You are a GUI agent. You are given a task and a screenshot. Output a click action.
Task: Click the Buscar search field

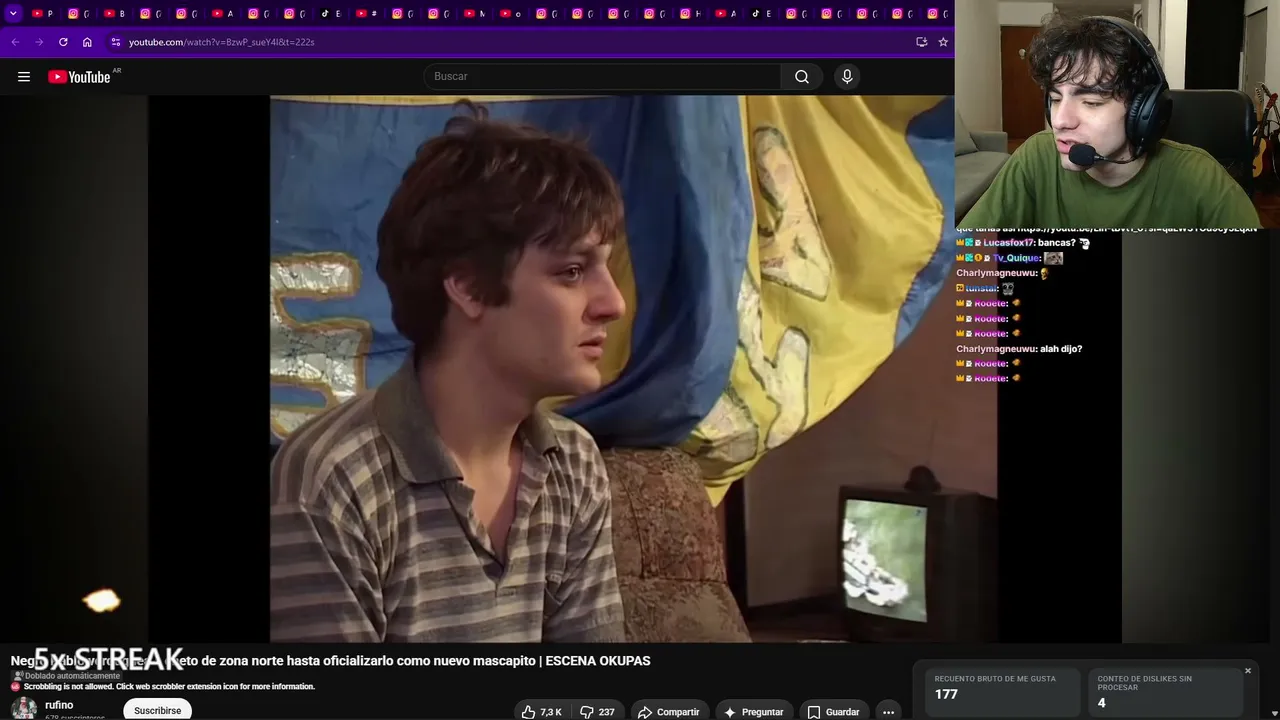[x=602, y=77]
